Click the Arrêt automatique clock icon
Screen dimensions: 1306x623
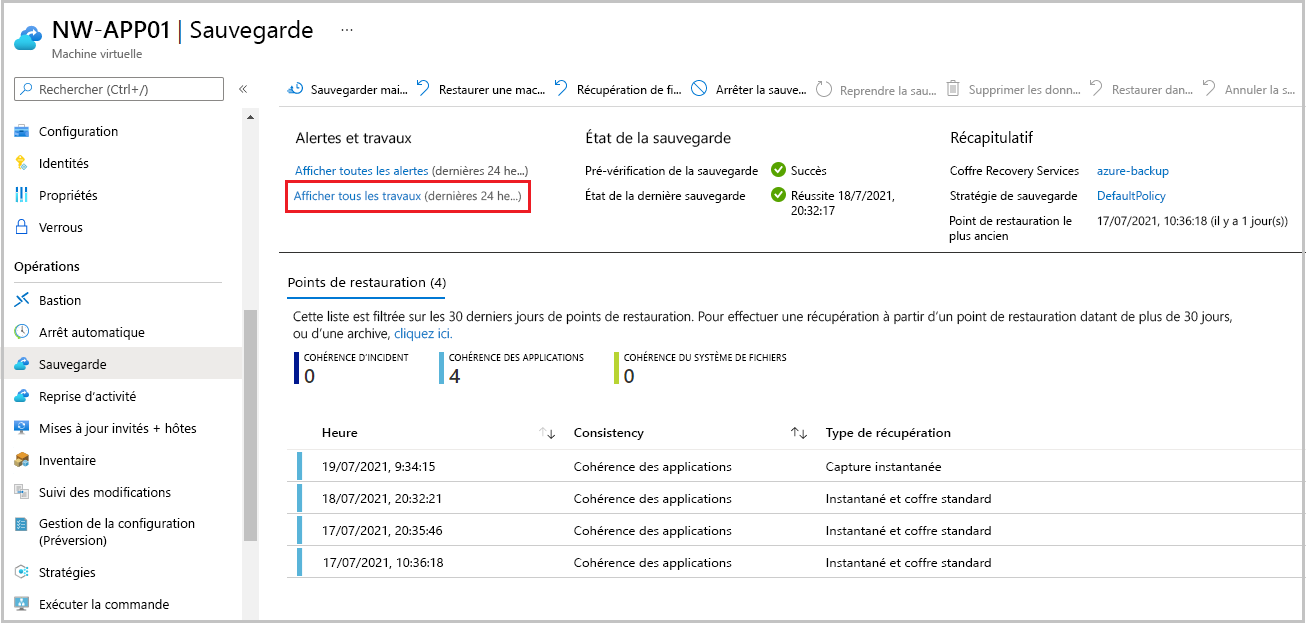tap(22, 332)
